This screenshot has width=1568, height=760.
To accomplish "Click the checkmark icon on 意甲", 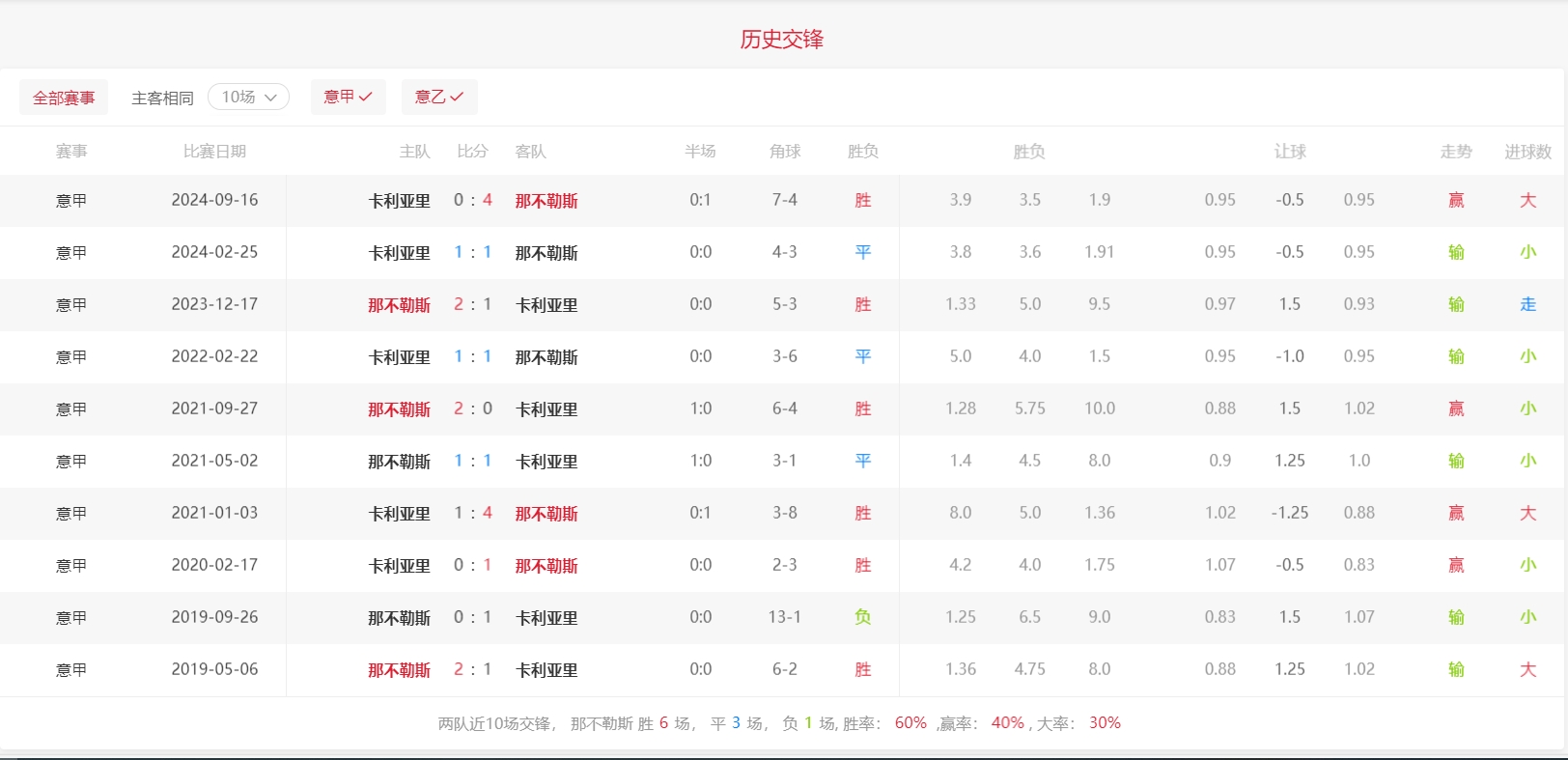I will (x=365, y=97).
